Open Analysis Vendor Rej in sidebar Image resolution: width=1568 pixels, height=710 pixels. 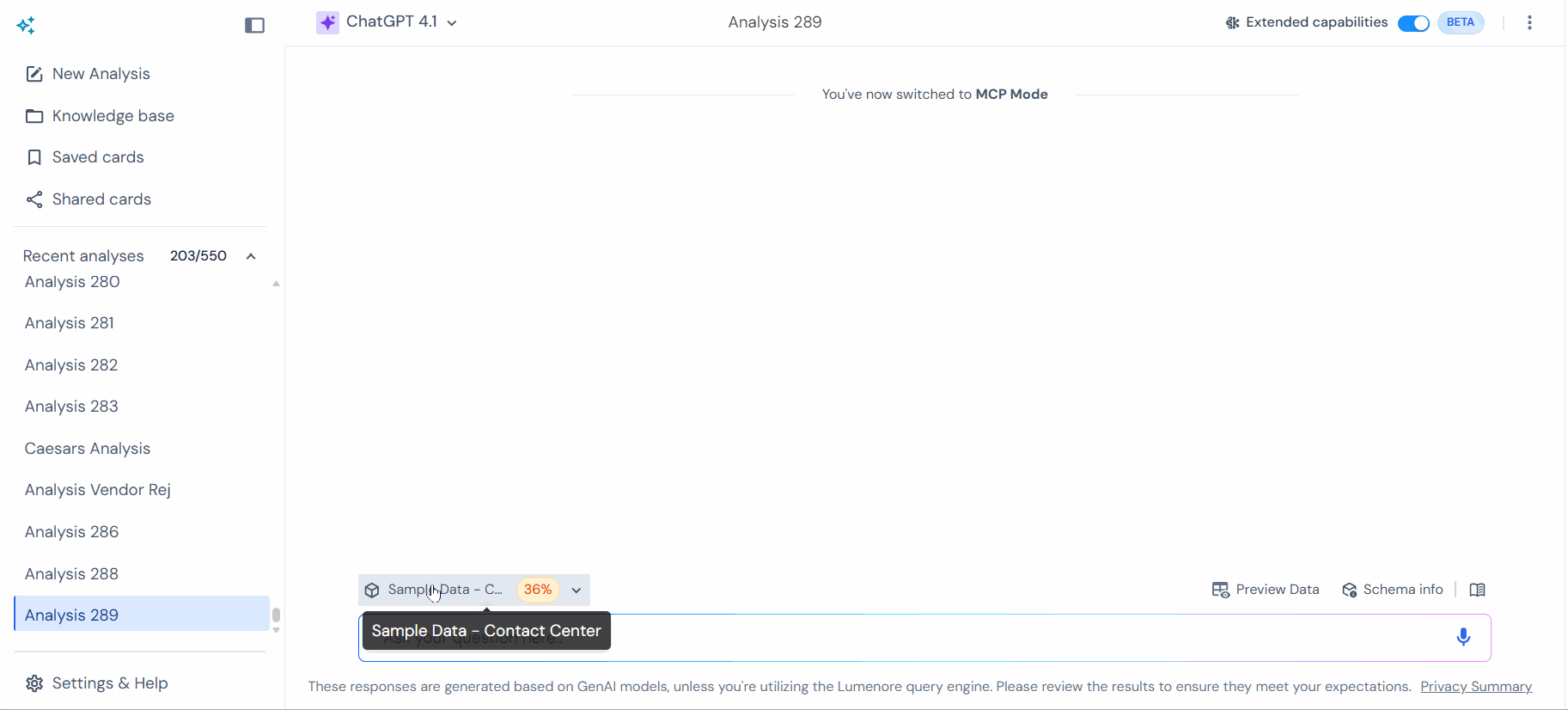click(98, 490)
